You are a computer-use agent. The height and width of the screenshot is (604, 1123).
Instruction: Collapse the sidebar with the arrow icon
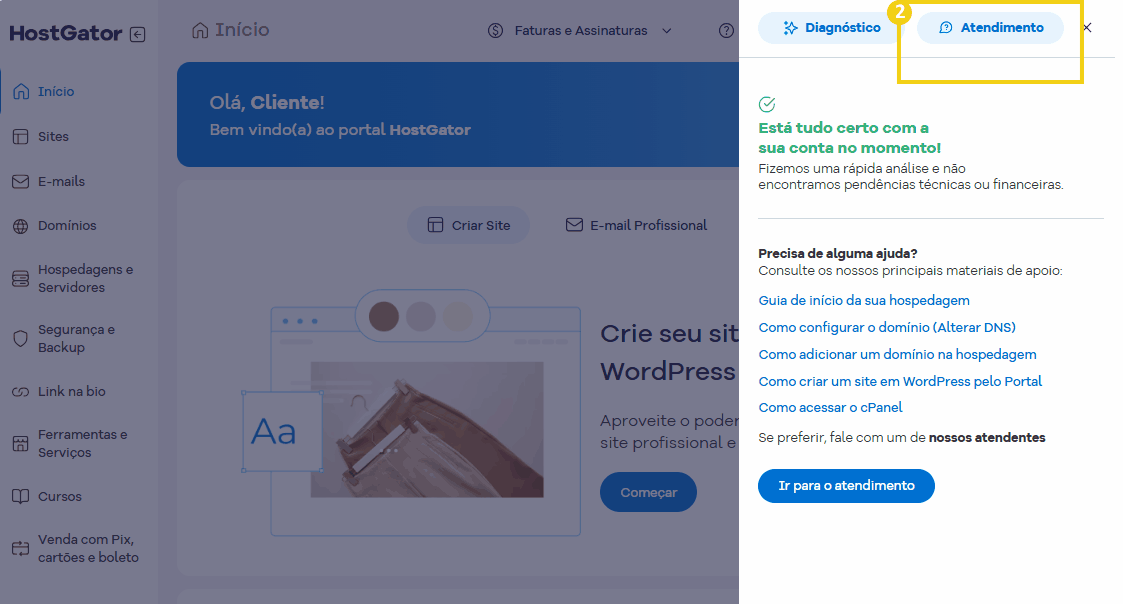[x=138, y=34]
